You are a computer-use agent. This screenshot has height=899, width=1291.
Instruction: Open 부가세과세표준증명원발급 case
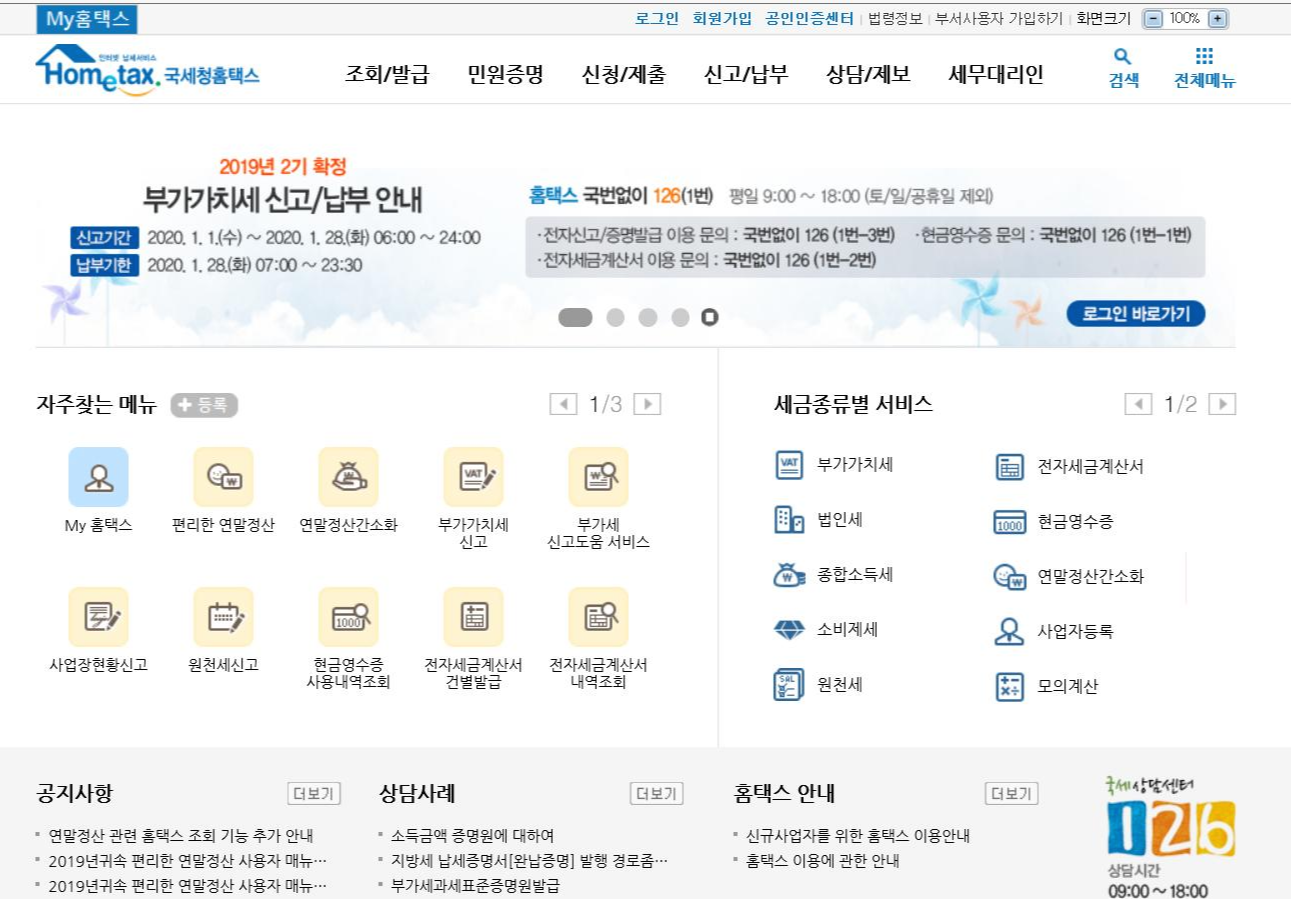coord(475,886)
